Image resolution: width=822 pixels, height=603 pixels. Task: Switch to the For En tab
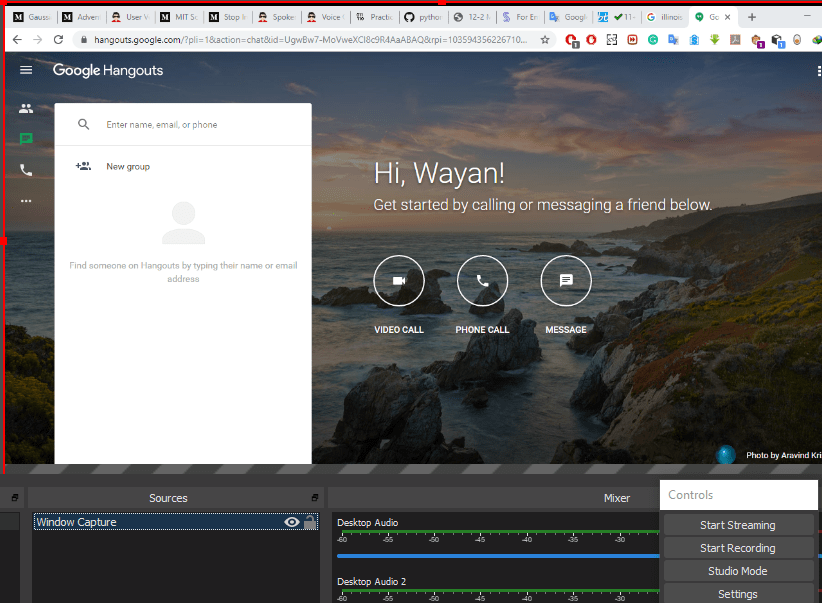(521, 17)
